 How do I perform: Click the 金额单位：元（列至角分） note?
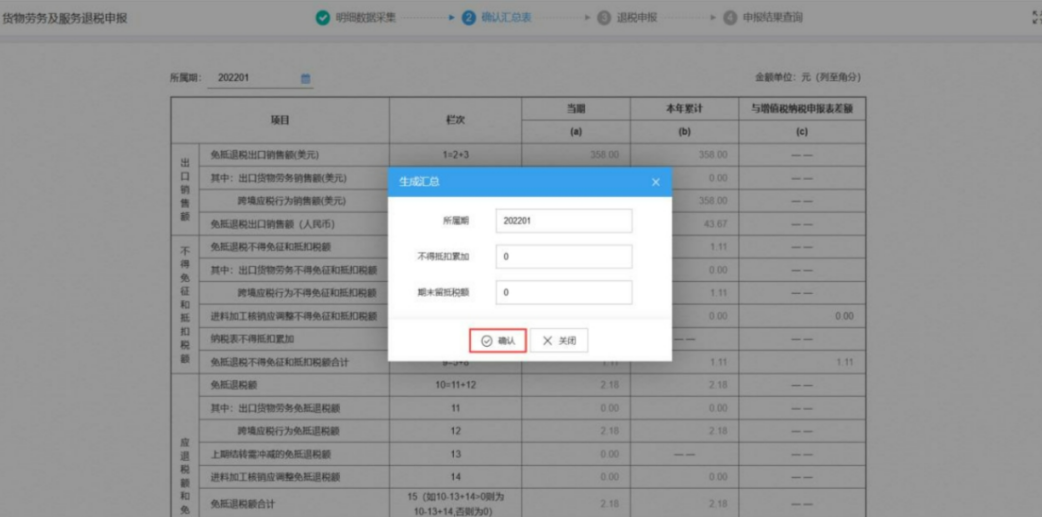point(808,78)
